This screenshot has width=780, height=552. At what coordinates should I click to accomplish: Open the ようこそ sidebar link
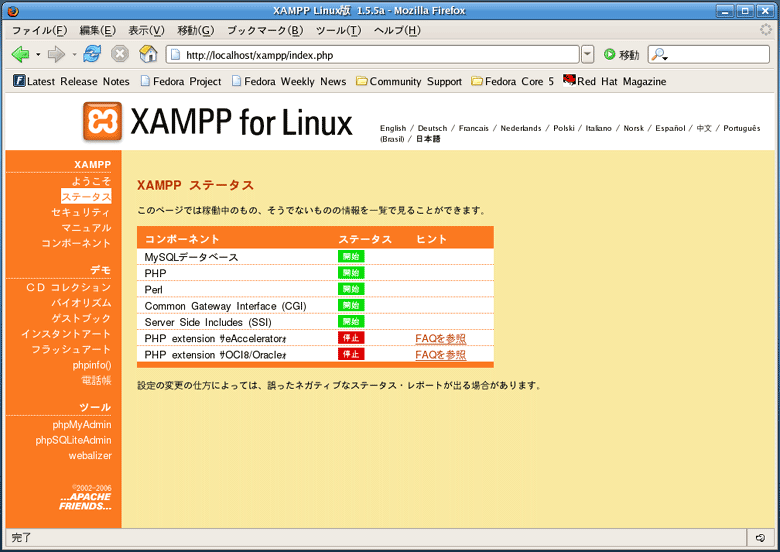(x=92, y=181)
